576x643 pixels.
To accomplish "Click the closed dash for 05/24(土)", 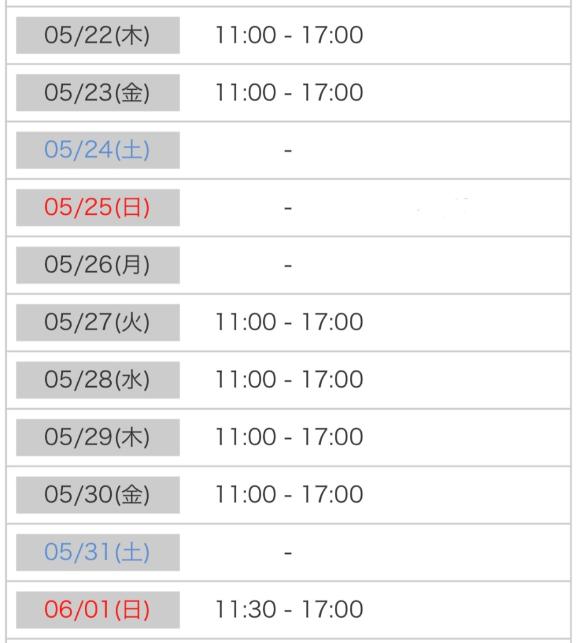I will [288, 151].
